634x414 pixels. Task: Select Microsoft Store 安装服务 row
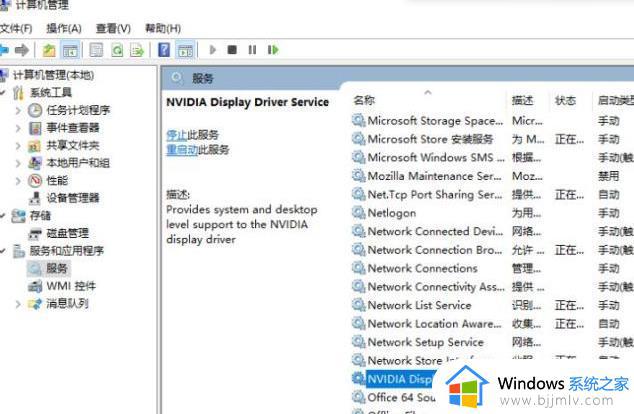(x=492, y=139)
